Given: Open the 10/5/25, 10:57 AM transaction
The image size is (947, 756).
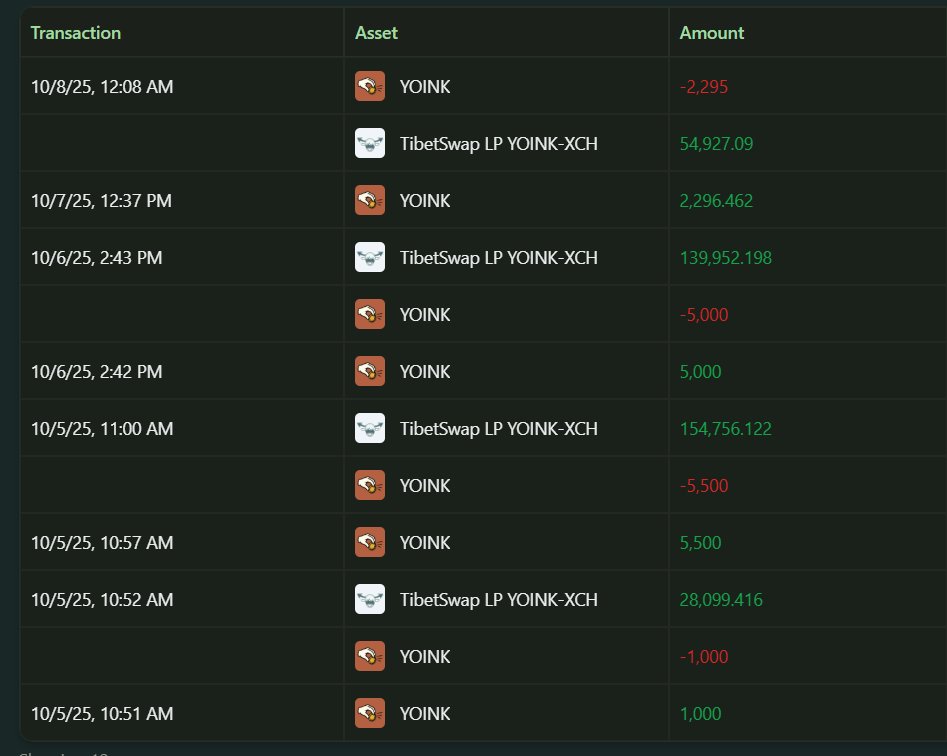Looking at the screenshot, I should click(x=102, y=542).
